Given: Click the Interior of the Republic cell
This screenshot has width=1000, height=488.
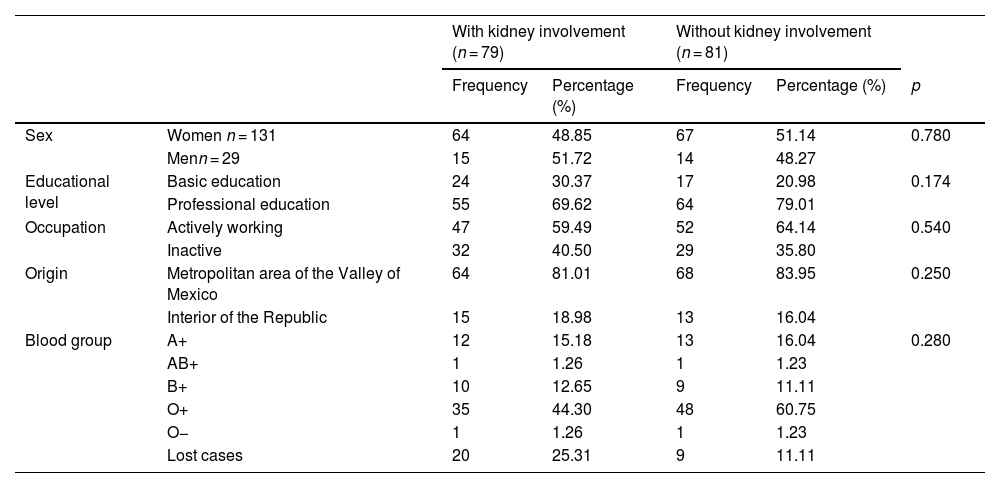Looking at the screenshot, I should pos(247,318).
